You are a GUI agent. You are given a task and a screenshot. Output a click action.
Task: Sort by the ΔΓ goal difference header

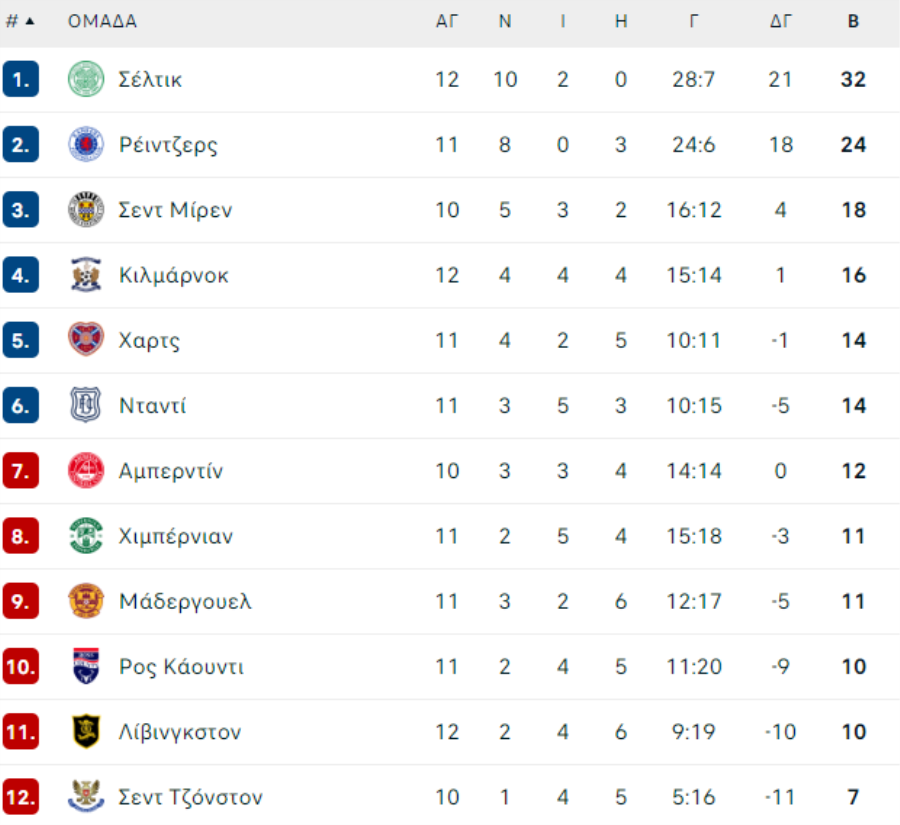[x=781, y=21]
